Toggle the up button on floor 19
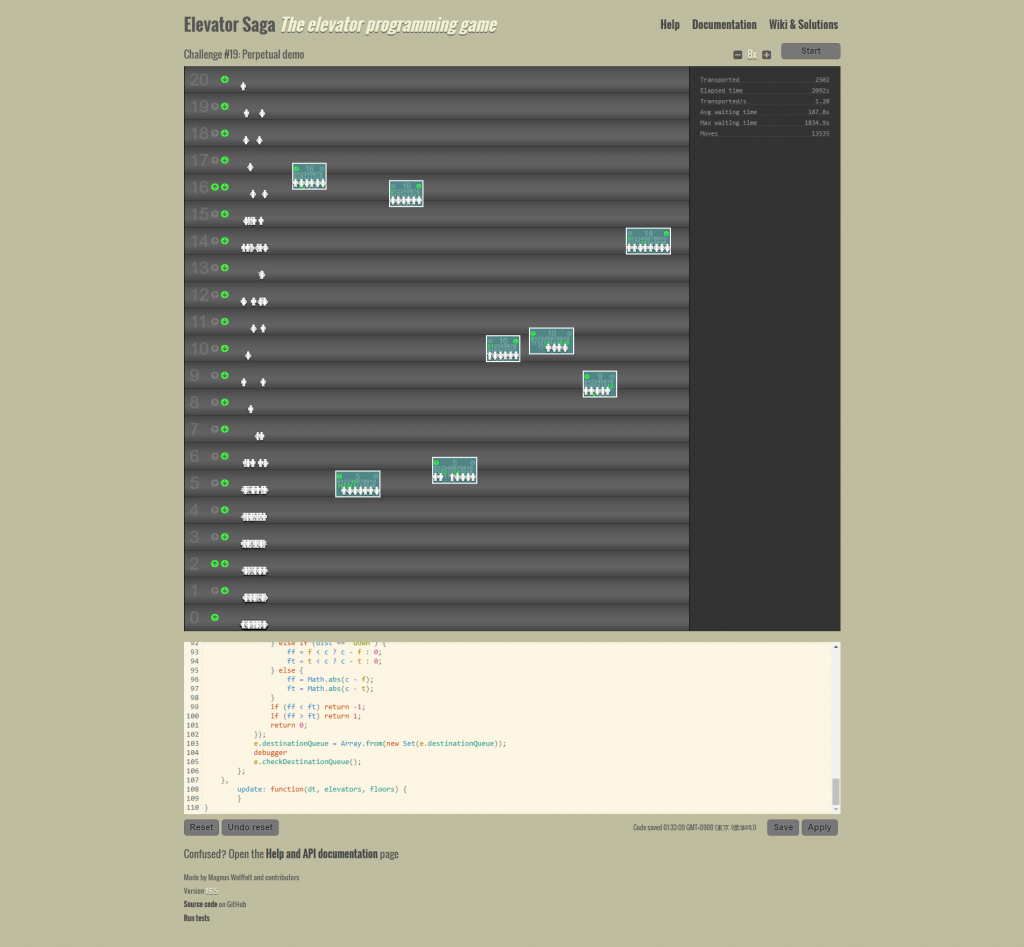 215,106
